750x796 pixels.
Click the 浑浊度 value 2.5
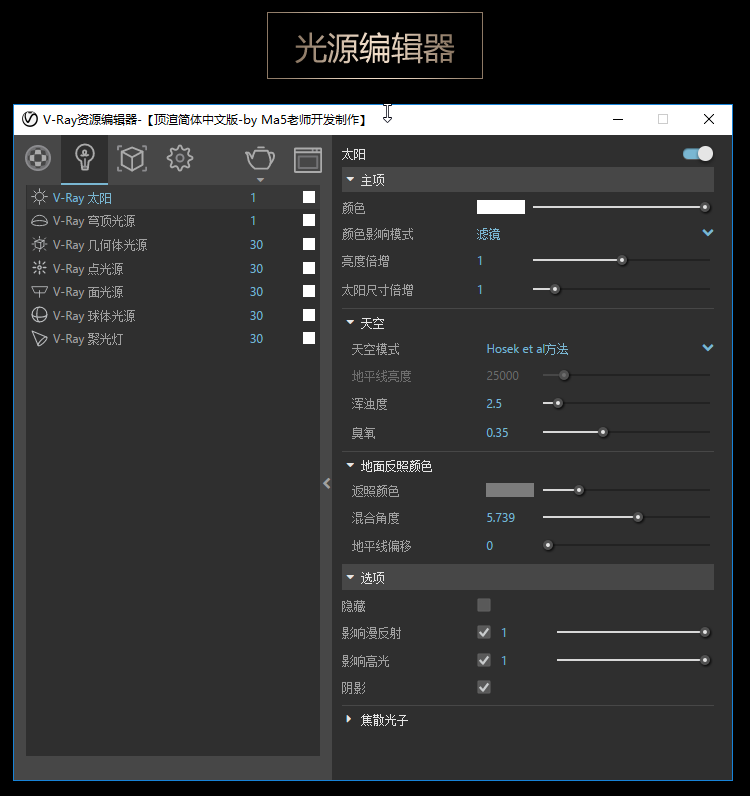pos(494,404)
